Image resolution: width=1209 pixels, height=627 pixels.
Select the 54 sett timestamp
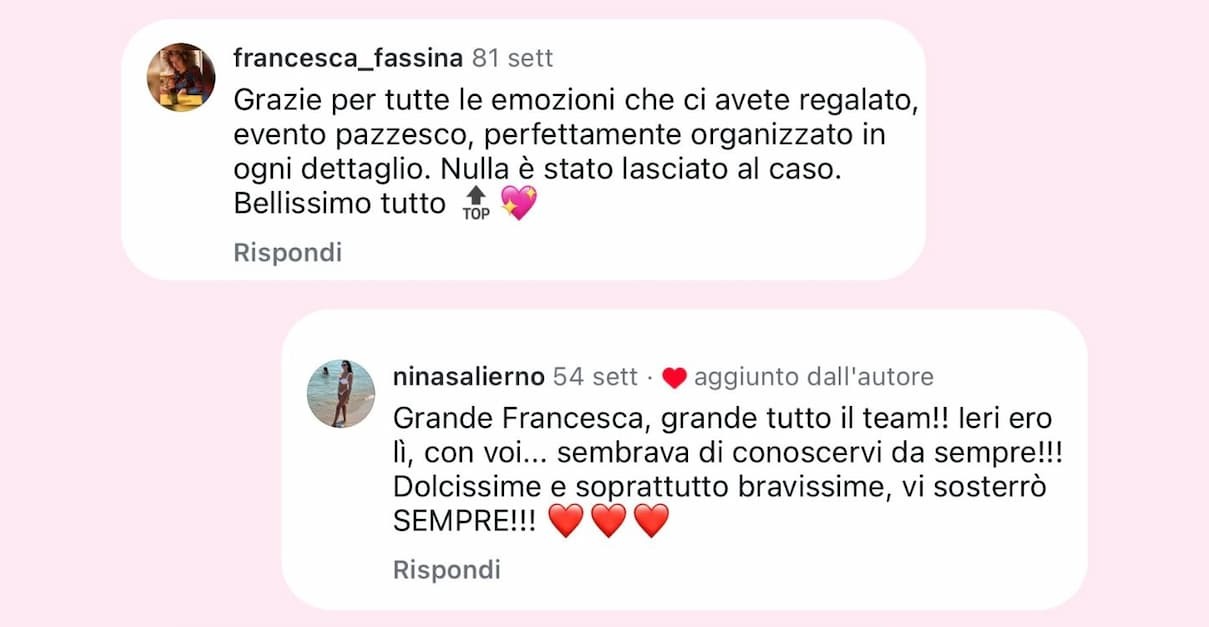point(595,377)
